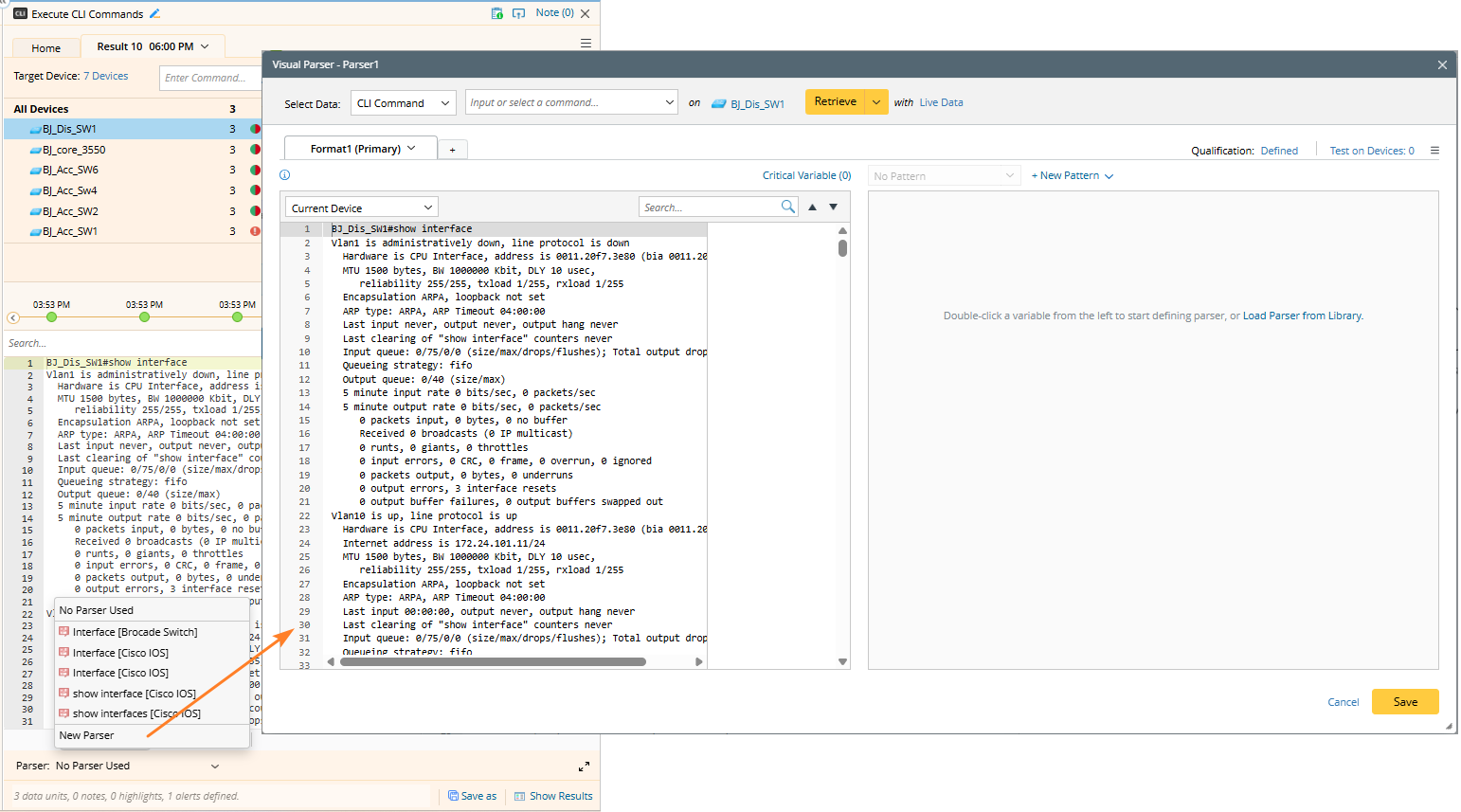Click the Live Data link

coord(941,102)
